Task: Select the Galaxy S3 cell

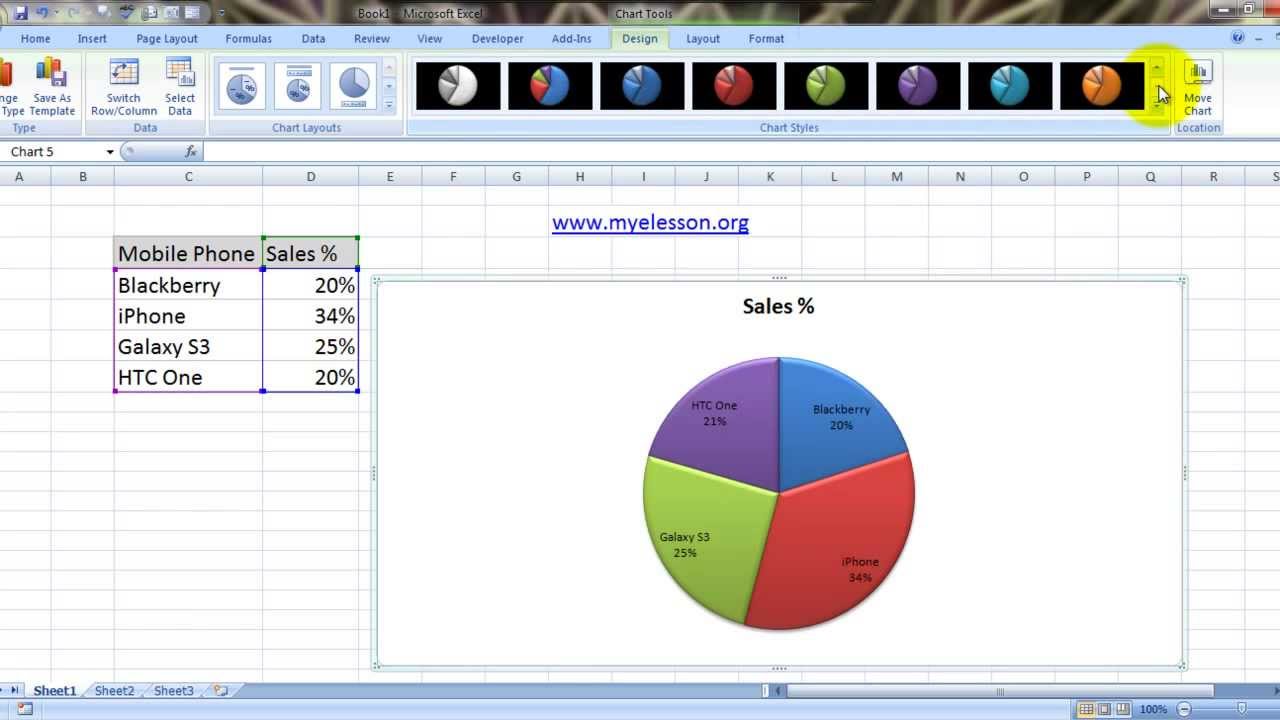Action: pos(188,346)
